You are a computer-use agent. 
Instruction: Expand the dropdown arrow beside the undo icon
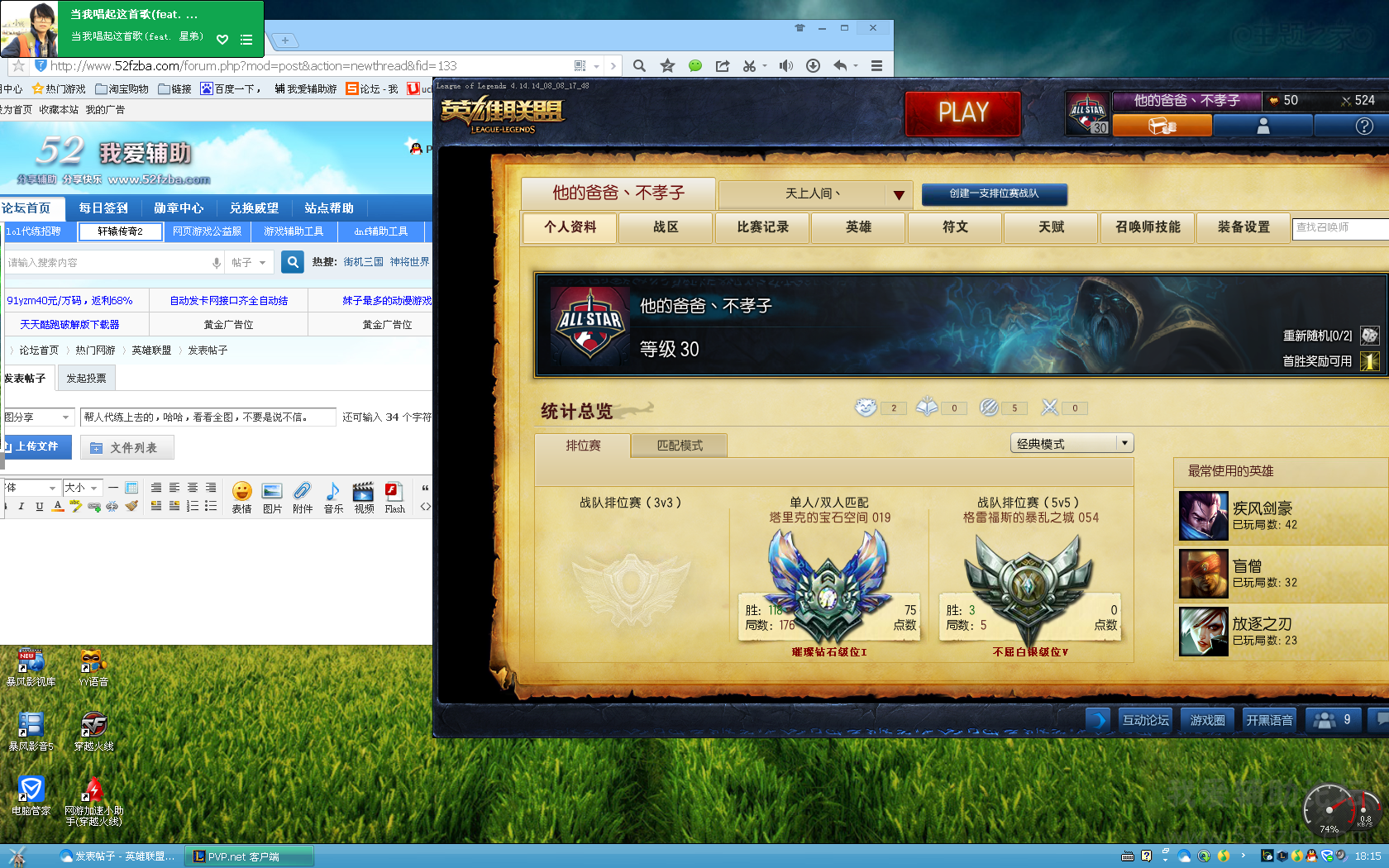pyautogui.click(x=856, y=65)
